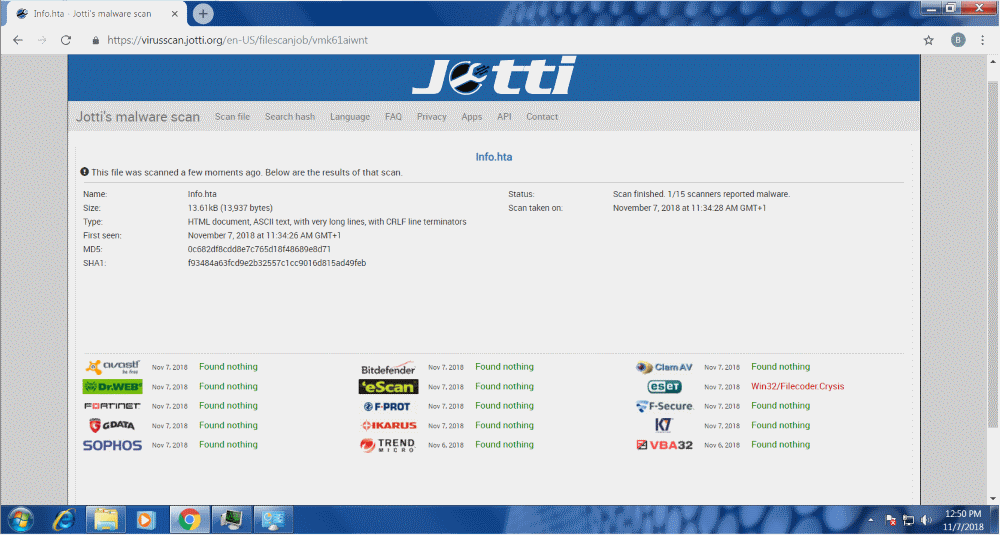
Task: Open the Chrome profile avatar
Action: [x=958, y=40]
